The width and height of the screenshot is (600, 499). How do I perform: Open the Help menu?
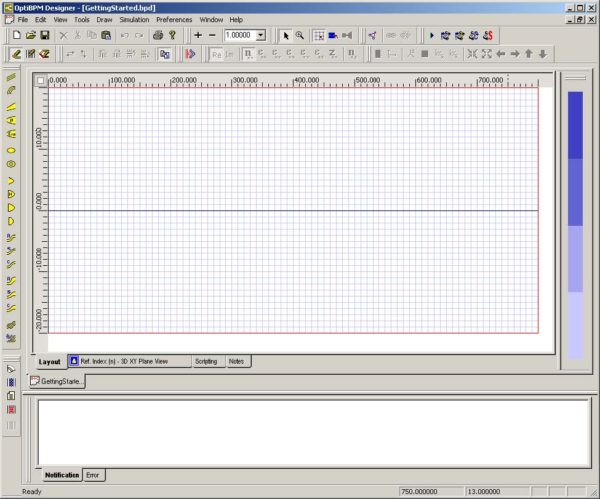(x=236, y=20)
